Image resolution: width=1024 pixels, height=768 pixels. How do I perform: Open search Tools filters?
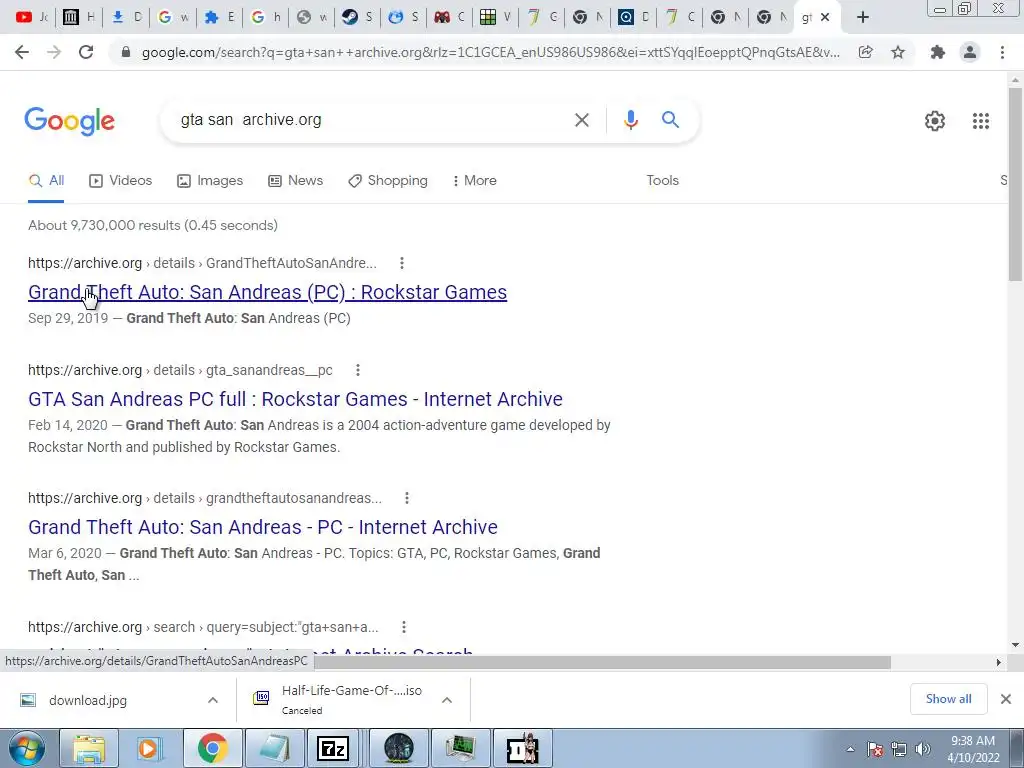(662, 181)
